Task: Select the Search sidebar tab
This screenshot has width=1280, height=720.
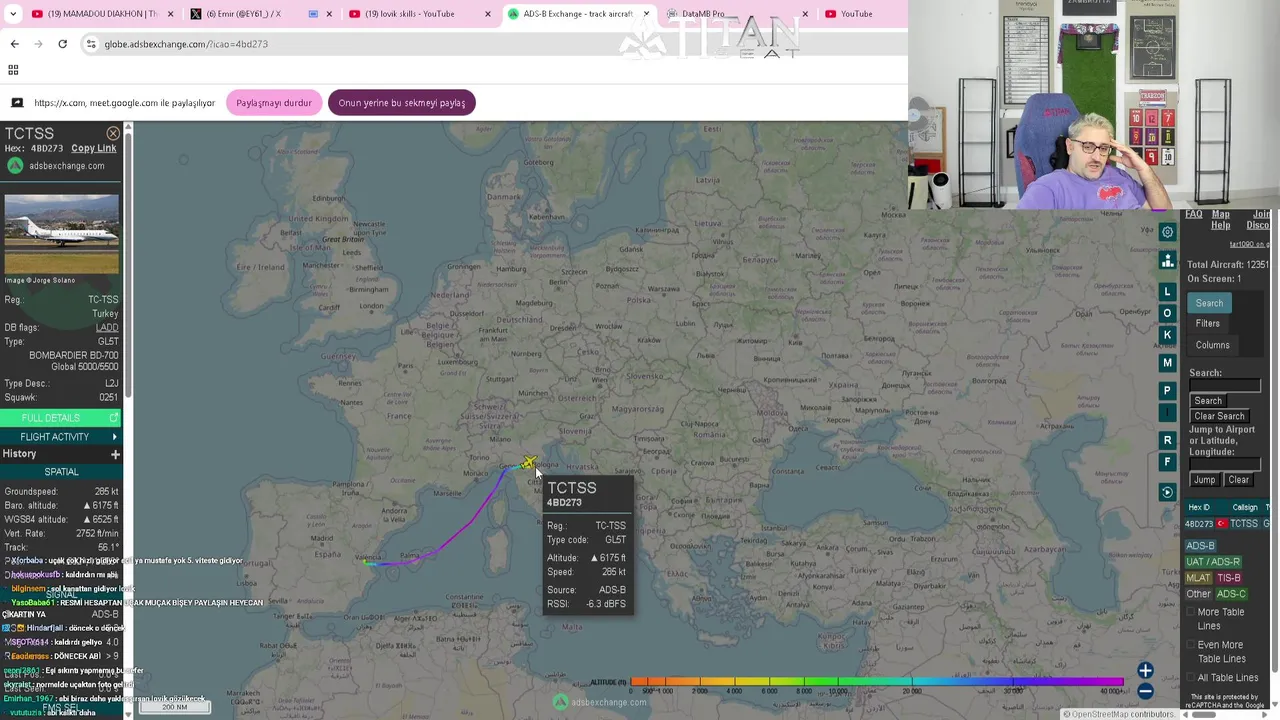Action: 1209,303
